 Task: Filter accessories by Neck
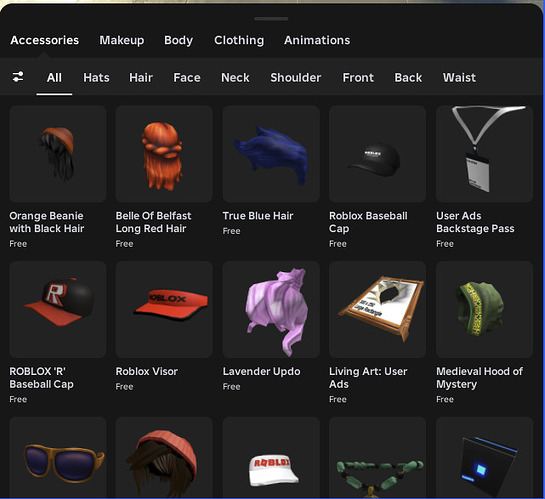(x=235, y=77)
